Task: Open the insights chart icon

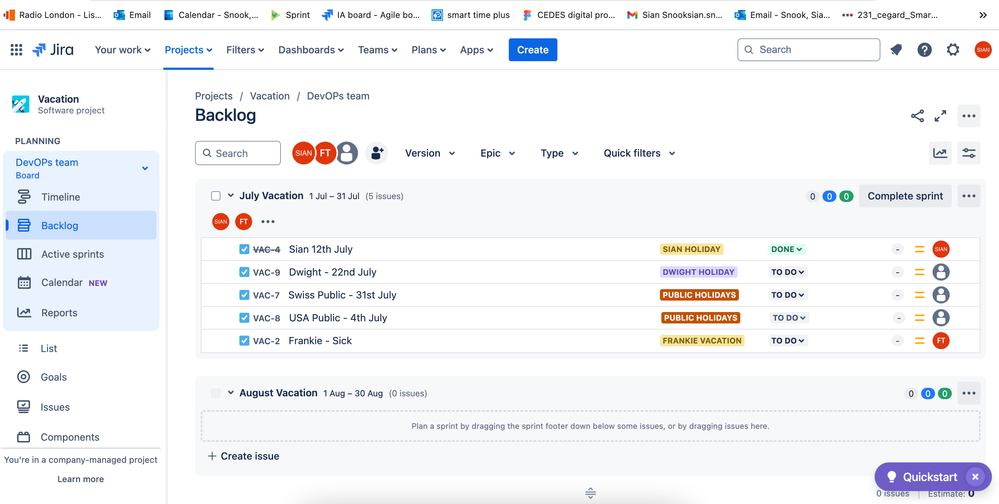Action: 940,153
